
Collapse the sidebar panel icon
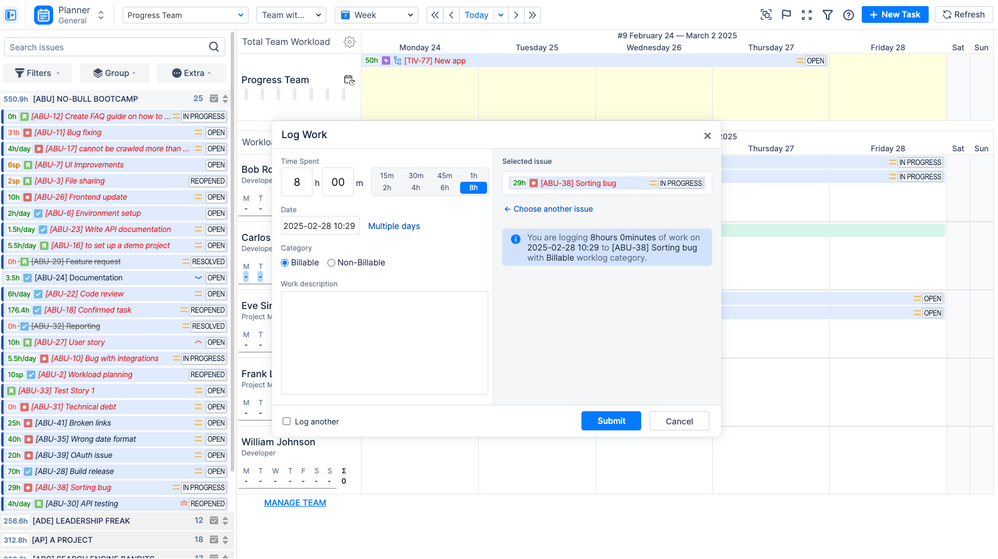click(11, 15)
